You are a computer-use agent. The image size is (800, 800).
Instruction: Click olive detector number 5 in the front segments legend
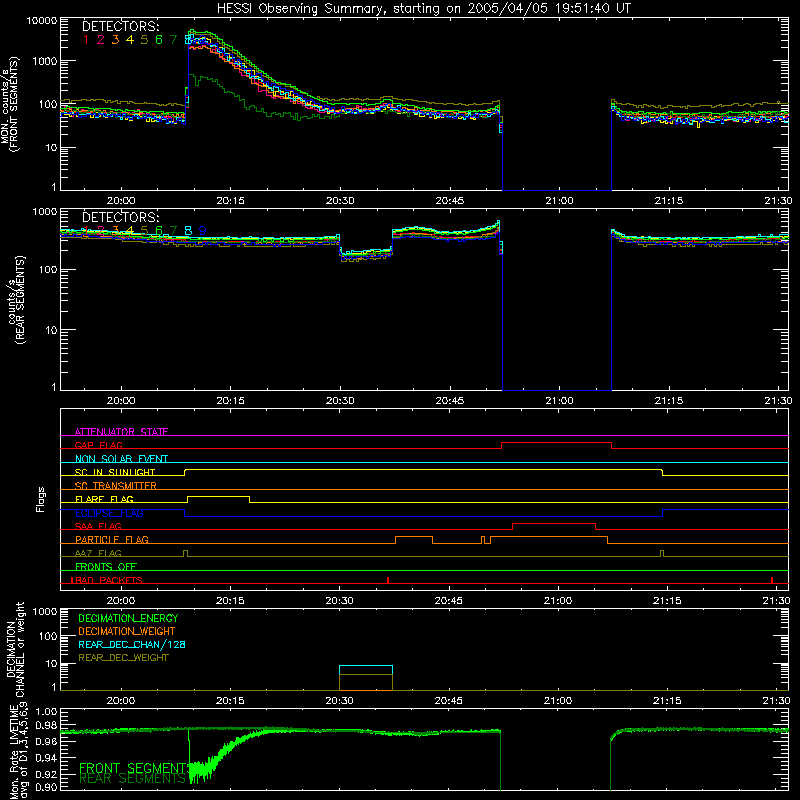(x=144, y=40)
